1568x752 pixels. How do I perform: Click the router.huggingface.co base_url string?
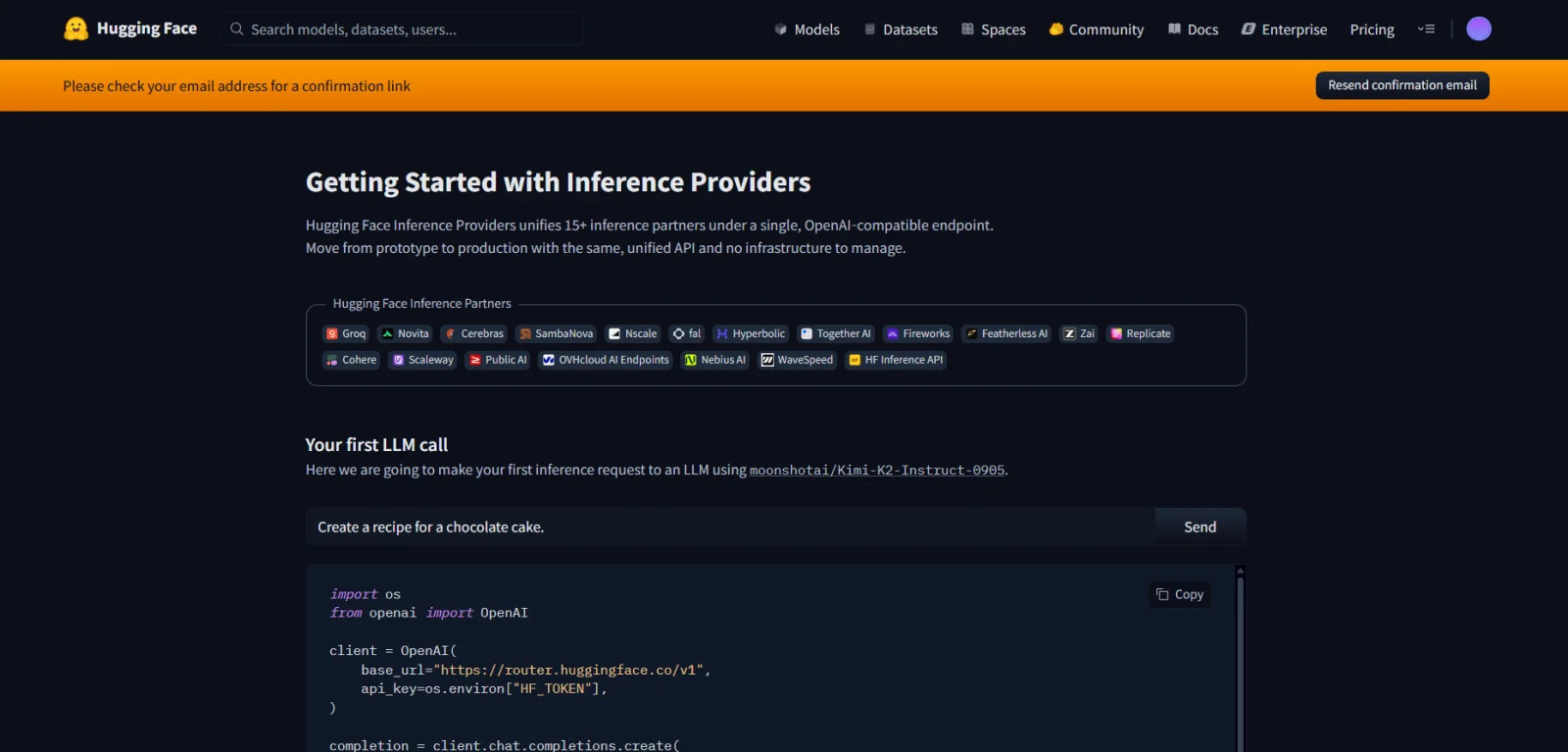[568, 671]
